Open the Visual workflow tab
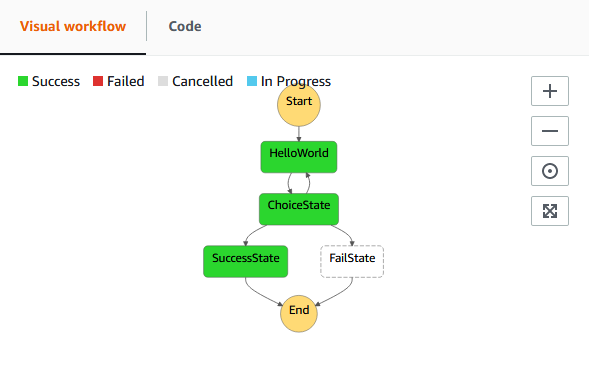 pyautogui.click(x=73, y=26)
